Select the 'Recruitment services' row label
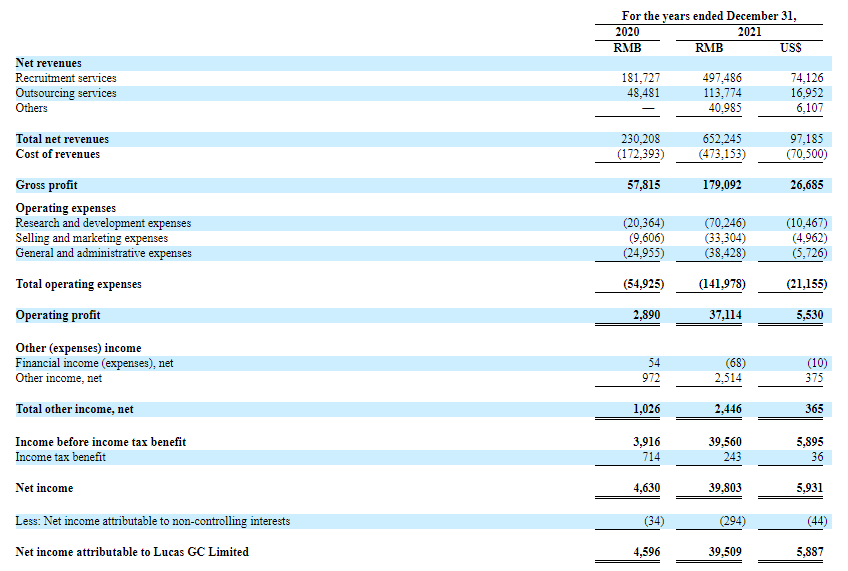The image size is (848, 571). 66,78
